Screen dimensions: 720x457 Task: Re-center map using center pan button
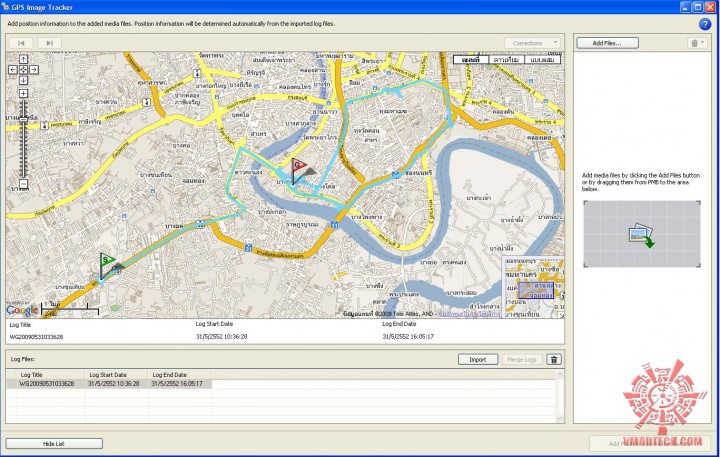(x=23, y=70)
